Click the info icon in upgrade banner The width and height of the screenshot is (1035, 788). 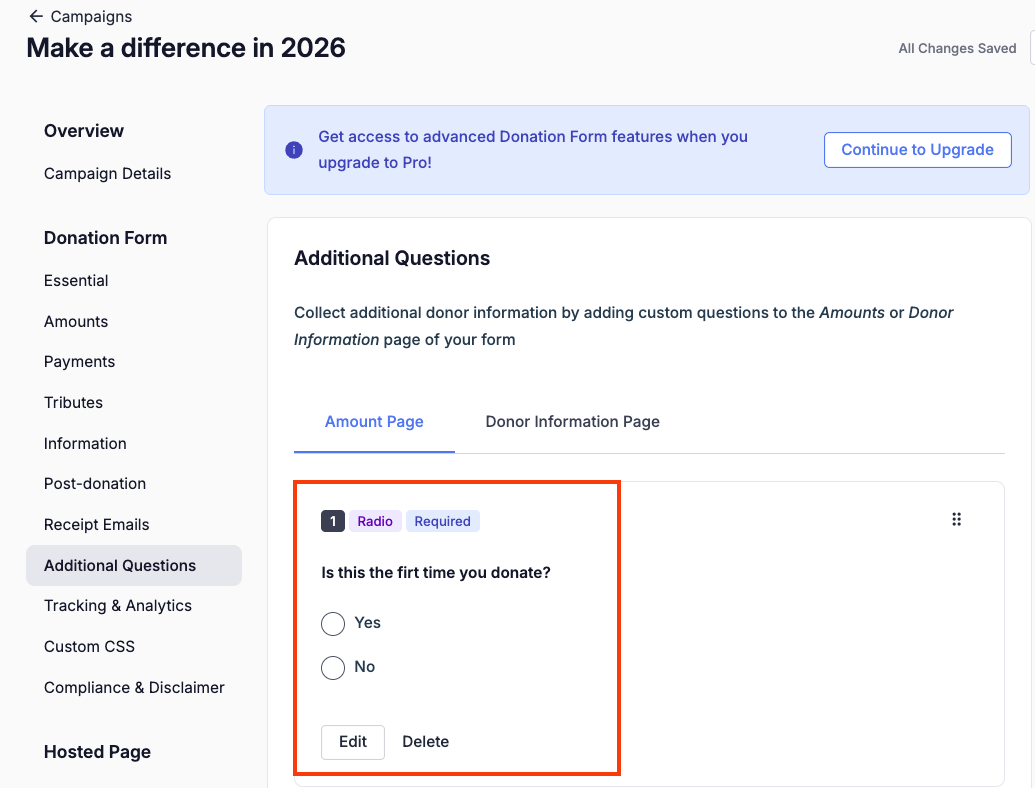294,150
